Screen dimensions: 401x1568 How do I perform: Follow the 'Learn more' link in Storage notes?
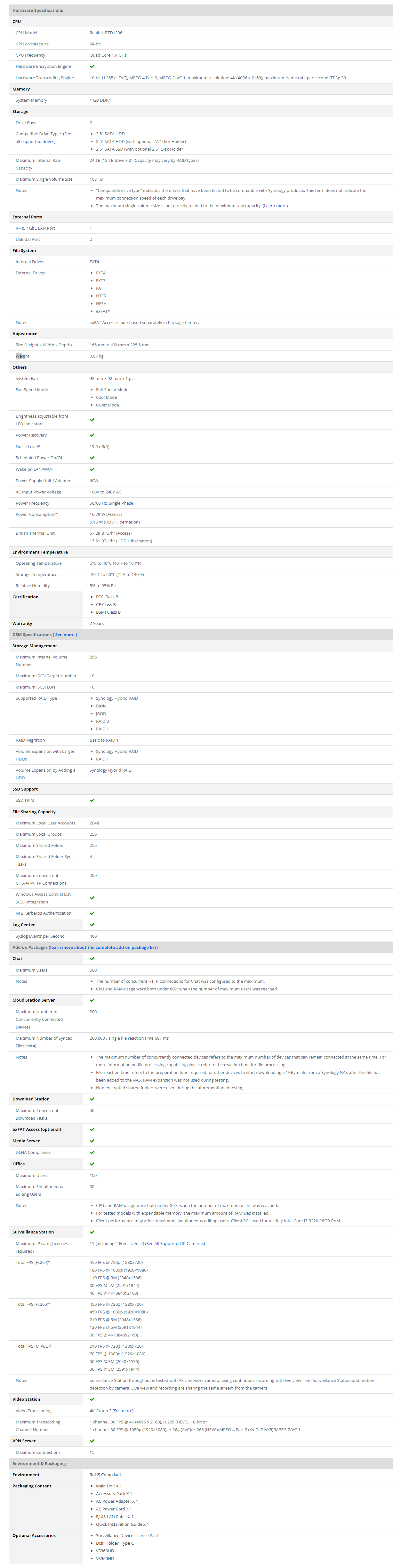[276, 206]
